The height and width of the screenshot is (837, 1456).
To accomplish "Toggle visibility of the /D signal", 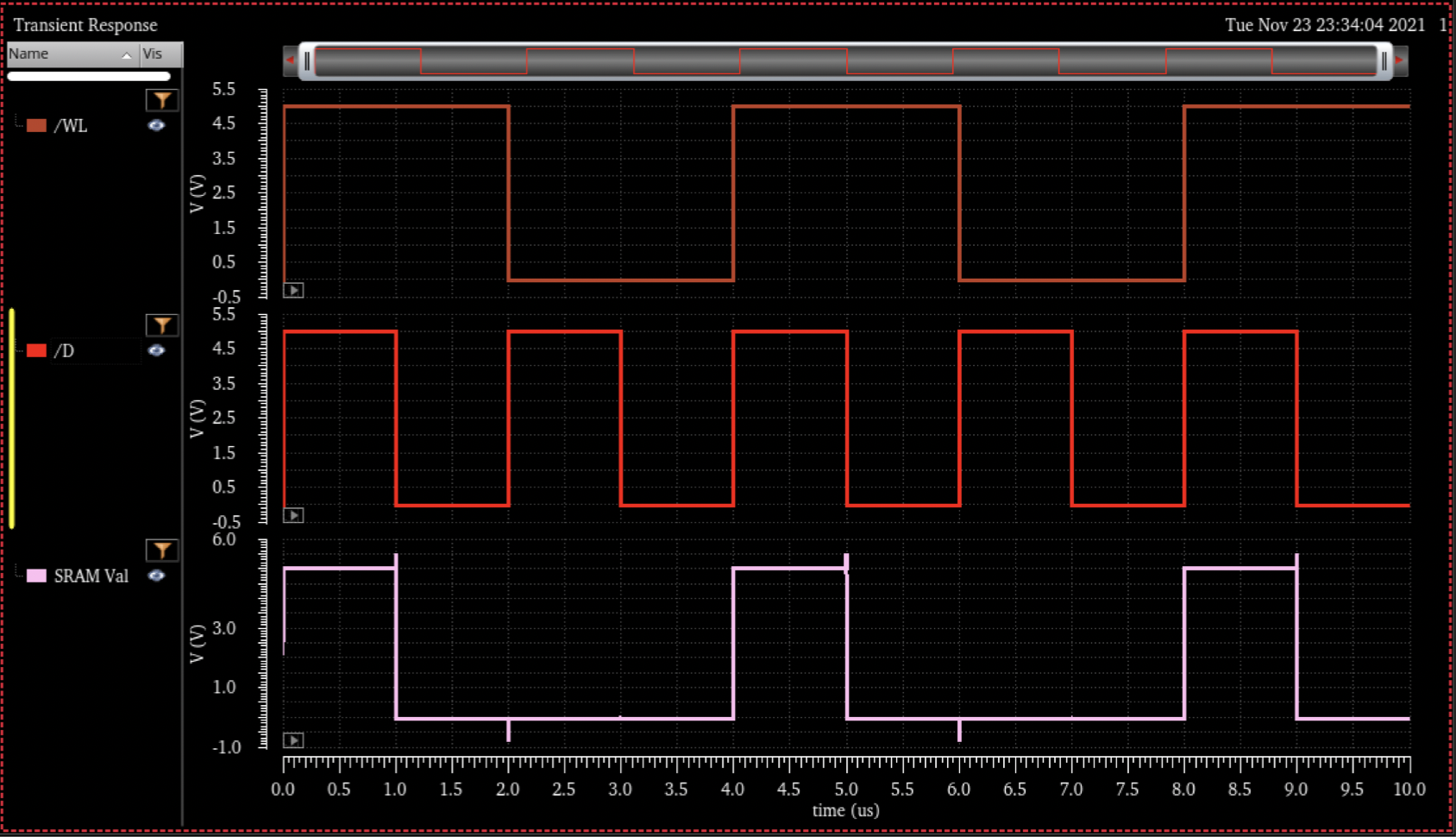I will coord(156,350).
